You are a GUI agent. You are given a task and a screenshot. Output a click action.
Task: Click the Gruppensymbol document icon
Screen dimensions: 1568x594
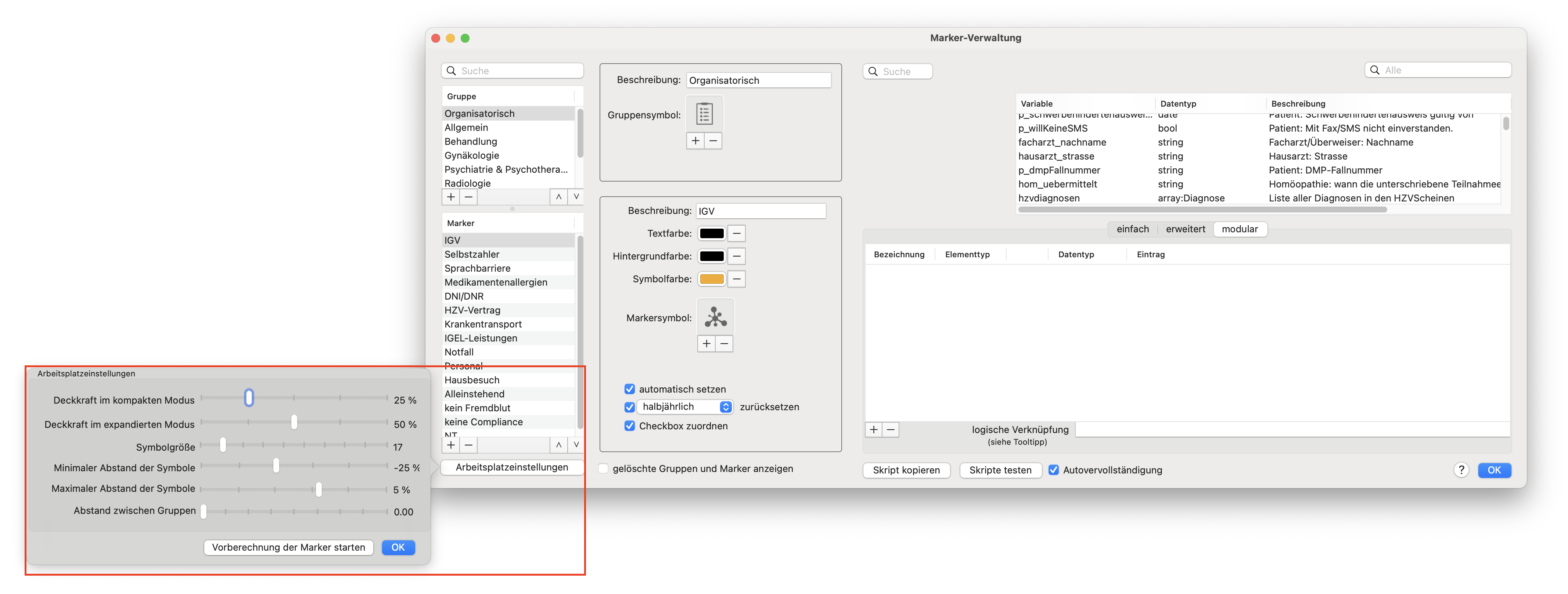704,114
